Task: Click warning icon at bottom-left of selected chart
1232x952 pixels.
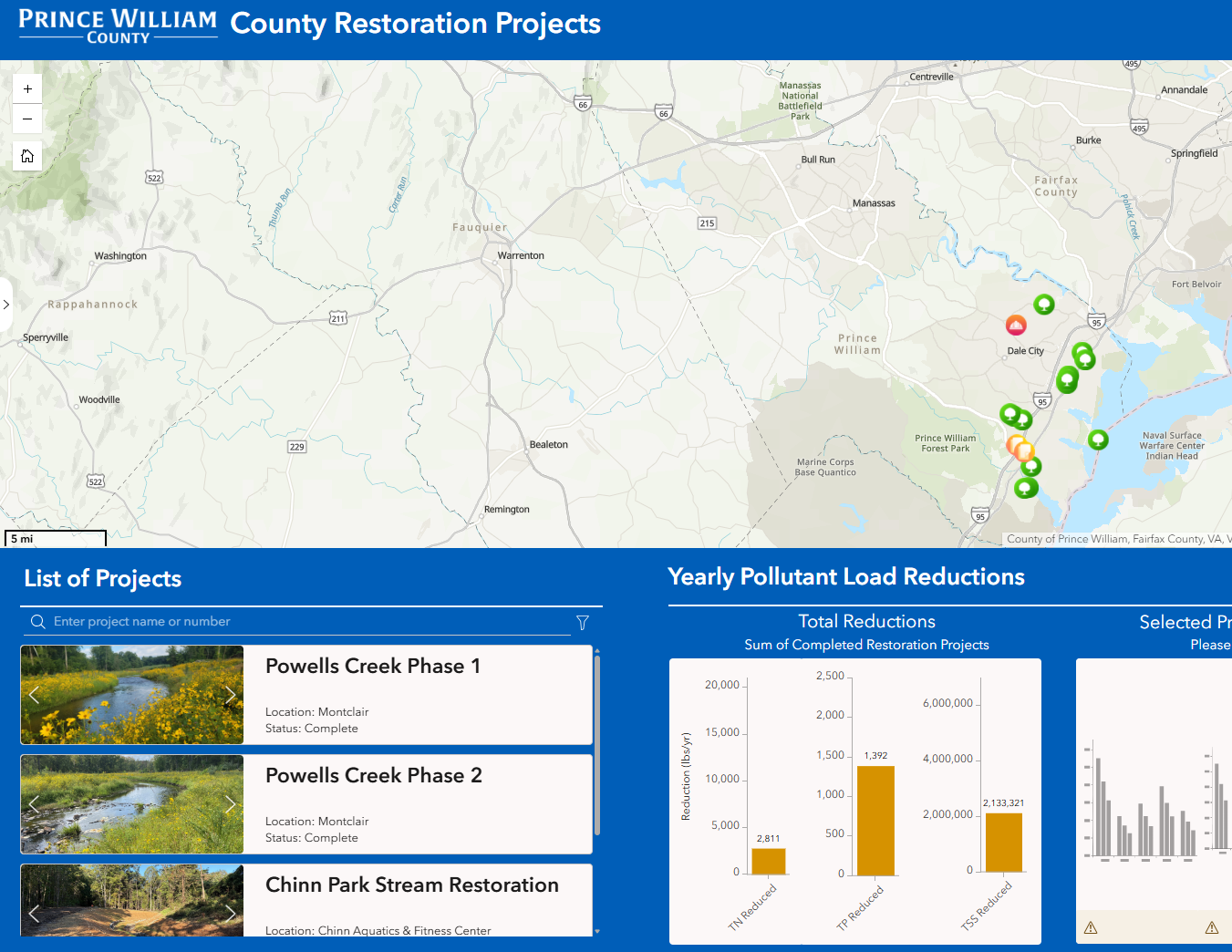Action: point(1091,927)
